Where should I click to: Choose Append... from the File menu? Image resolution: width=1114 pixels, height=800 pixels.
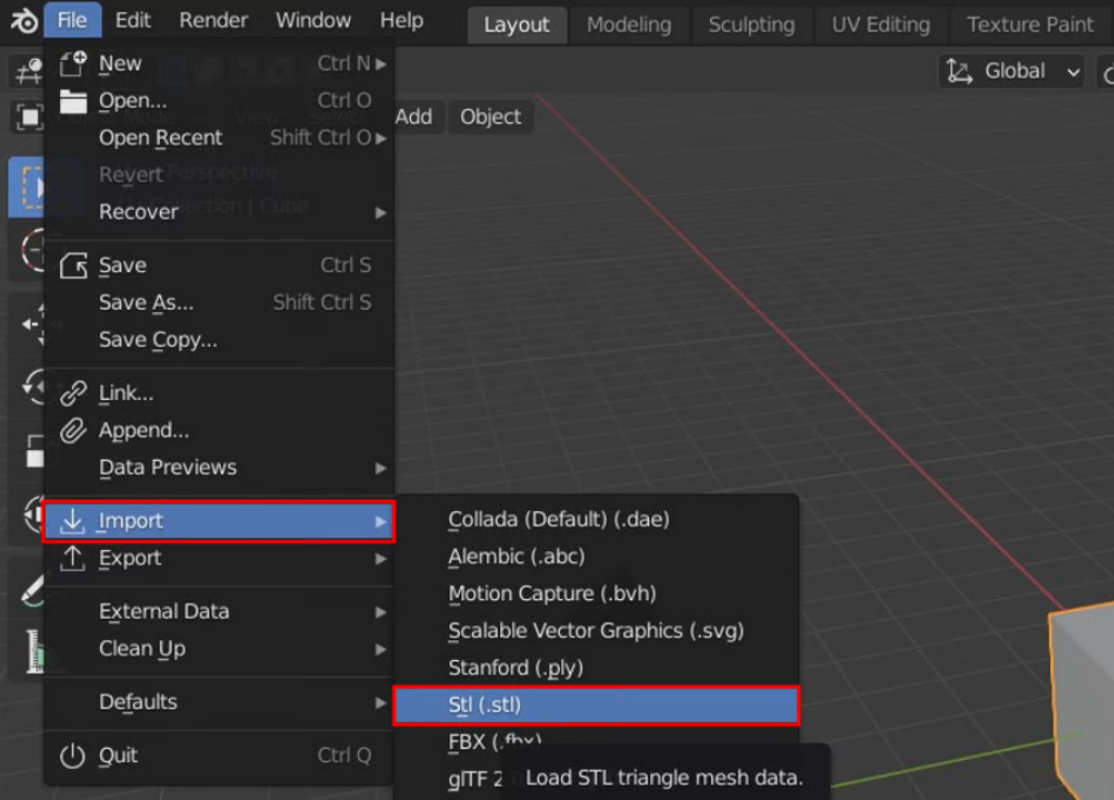click(220, 431)
